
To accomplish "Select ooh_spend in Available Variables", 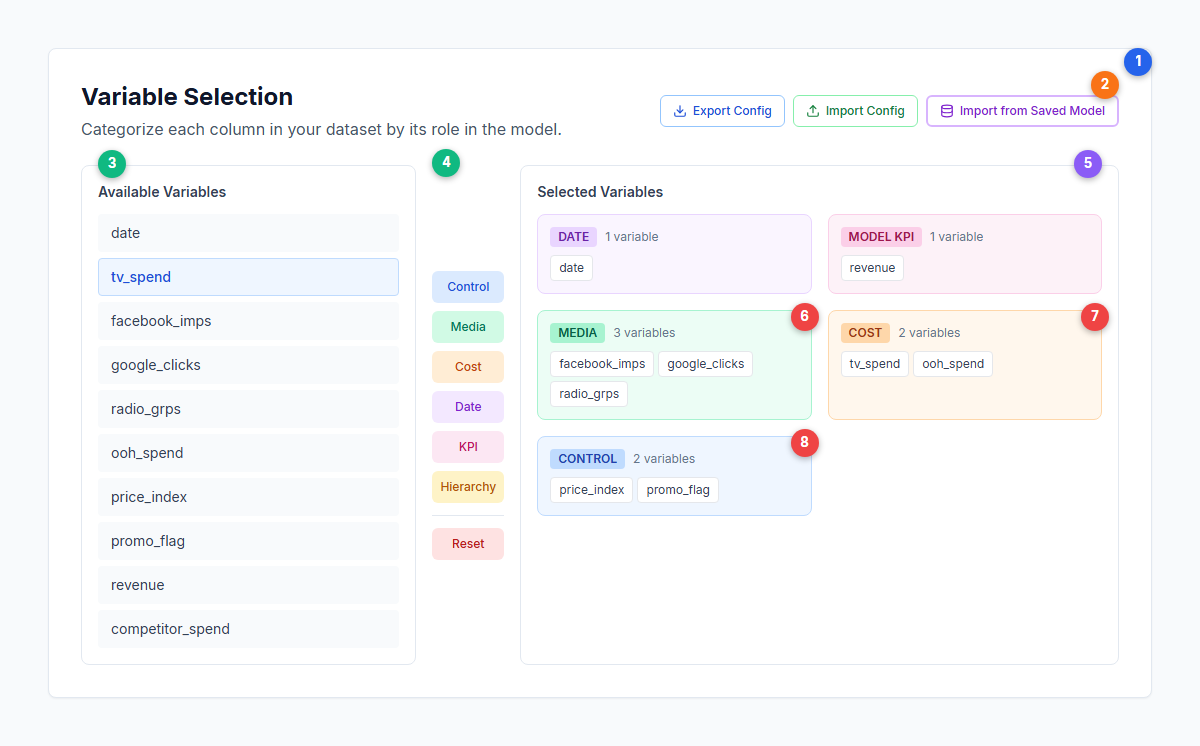I will [x=248, y=453].
